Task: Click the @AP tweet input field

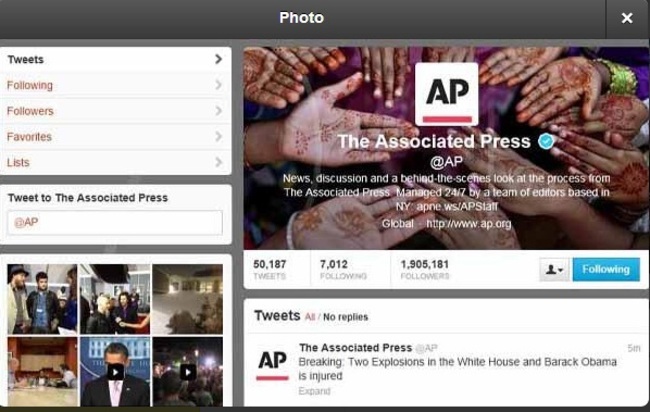Action: (115, 223)
